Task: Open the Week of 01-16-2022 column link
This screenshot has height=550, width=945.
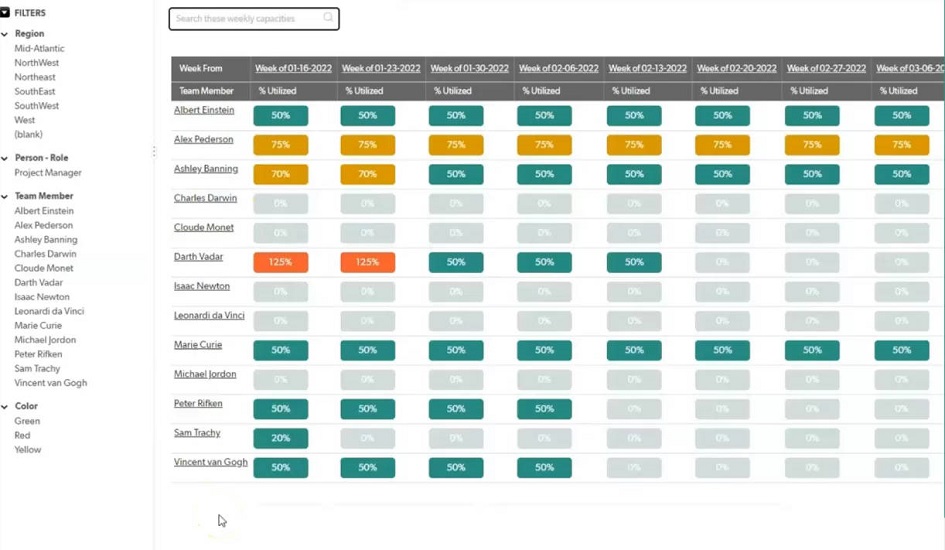Action: (x=294, y=69)
